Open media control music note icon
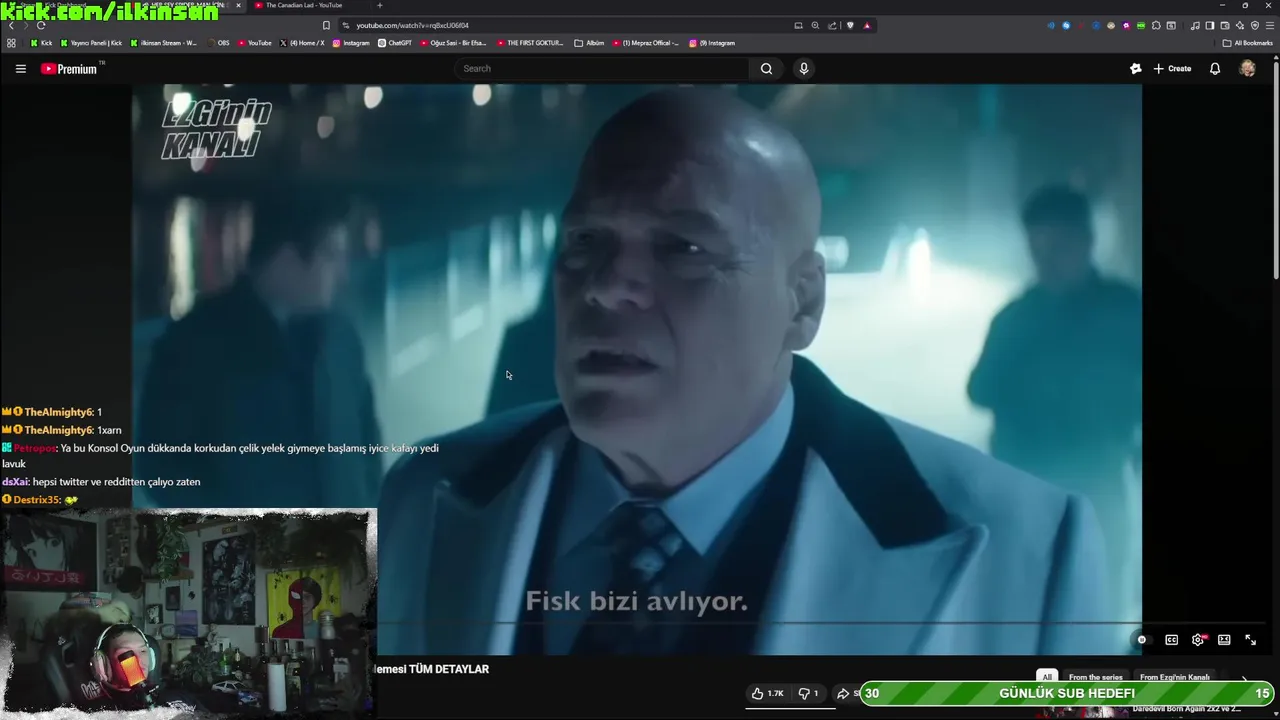1280x720 pixels. 1195,25
